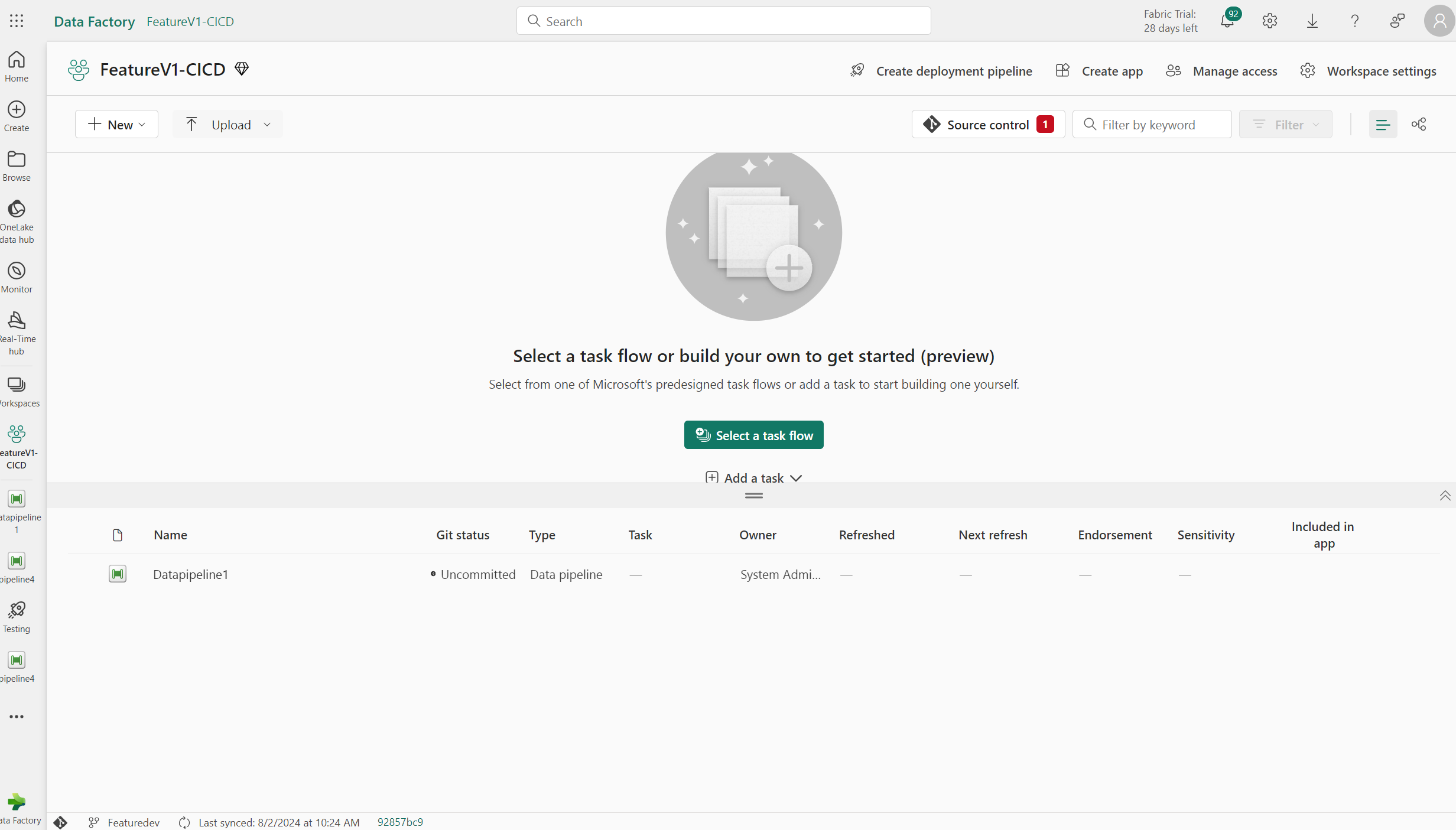Sort by the Endorsement column header
Image resolution: width=1456 pixels, height=830 pixels.
tap(1115, 535)
